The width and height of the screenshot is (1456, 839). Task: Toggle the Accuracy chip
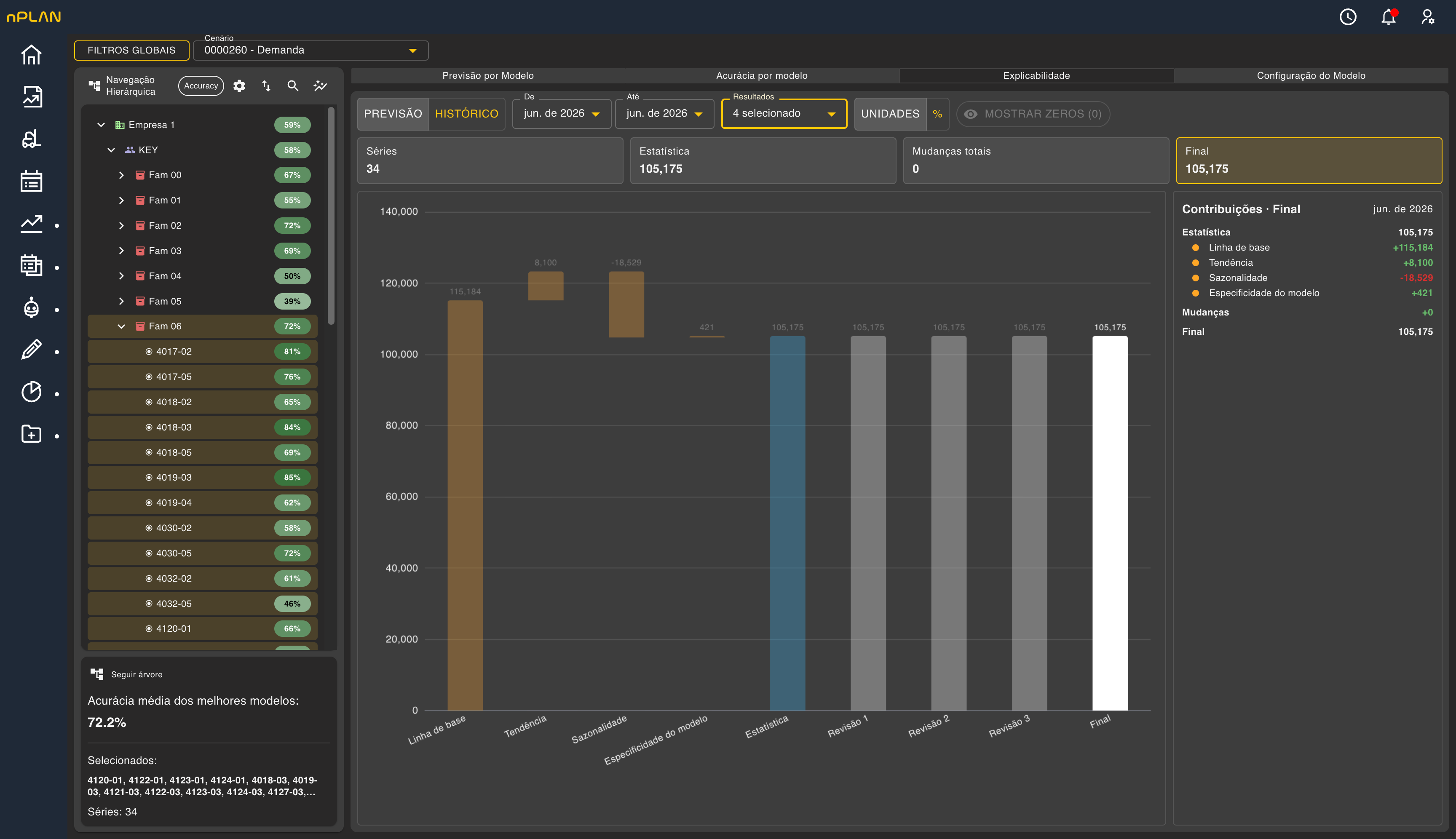[201, 86]
